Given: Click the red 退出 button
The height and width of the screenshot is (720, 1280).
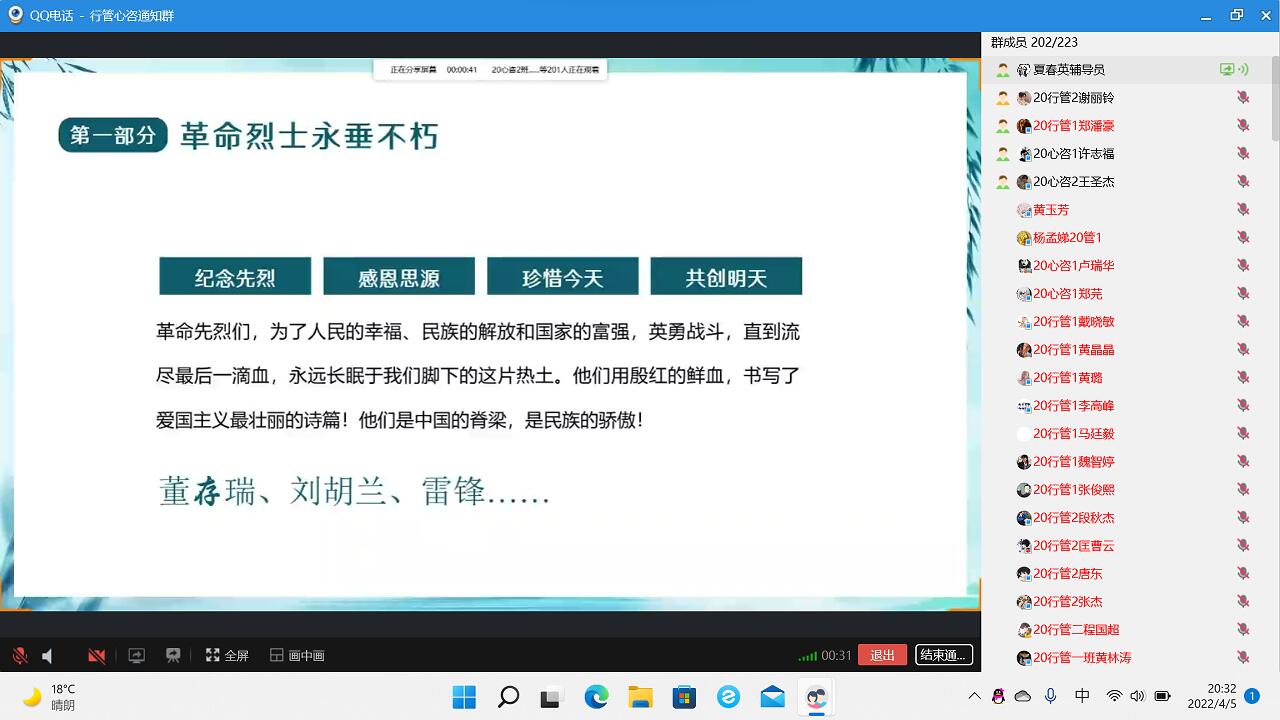Looking at the screenshot, I should (882, 655).
